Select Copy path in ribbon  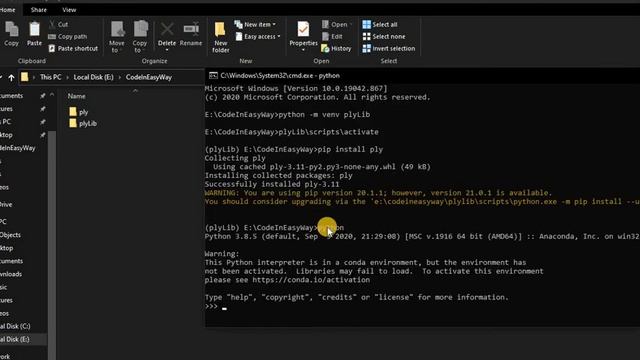coord(68,36)
